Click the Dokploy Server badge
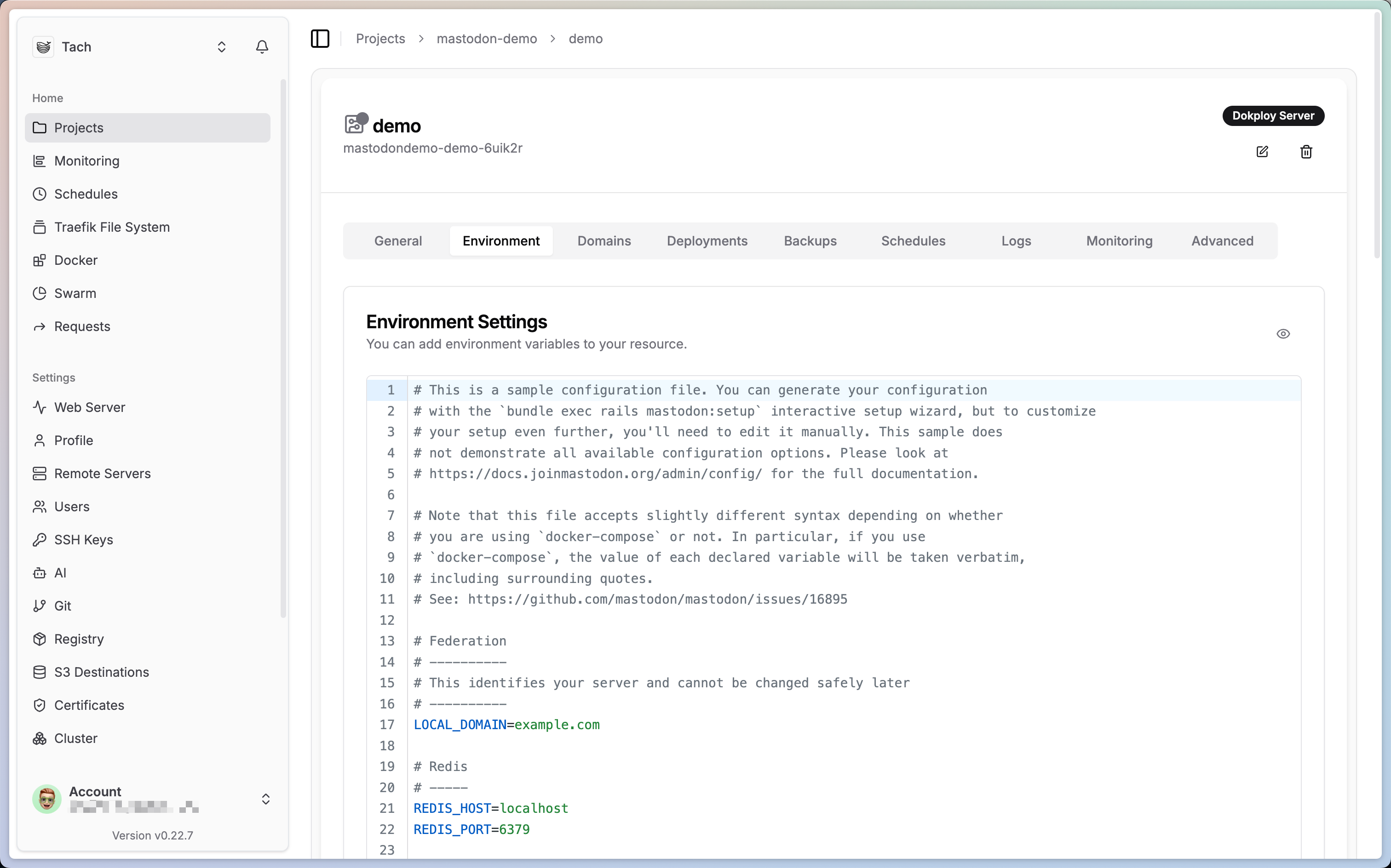The width and height of the screenshot is (1391, 868). [1273, 115]
